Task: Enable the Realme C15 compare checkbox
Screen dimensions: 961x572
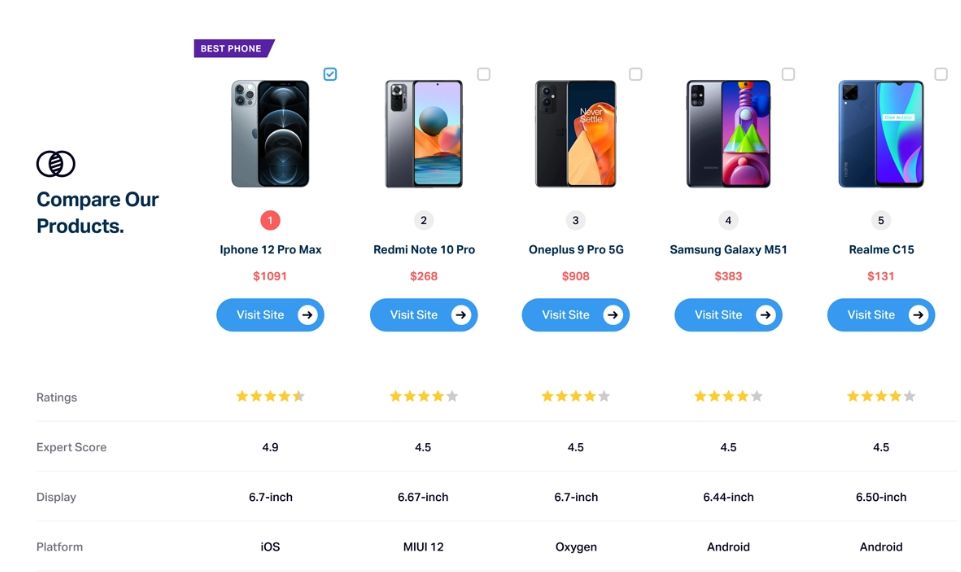Action: (941, 74)
